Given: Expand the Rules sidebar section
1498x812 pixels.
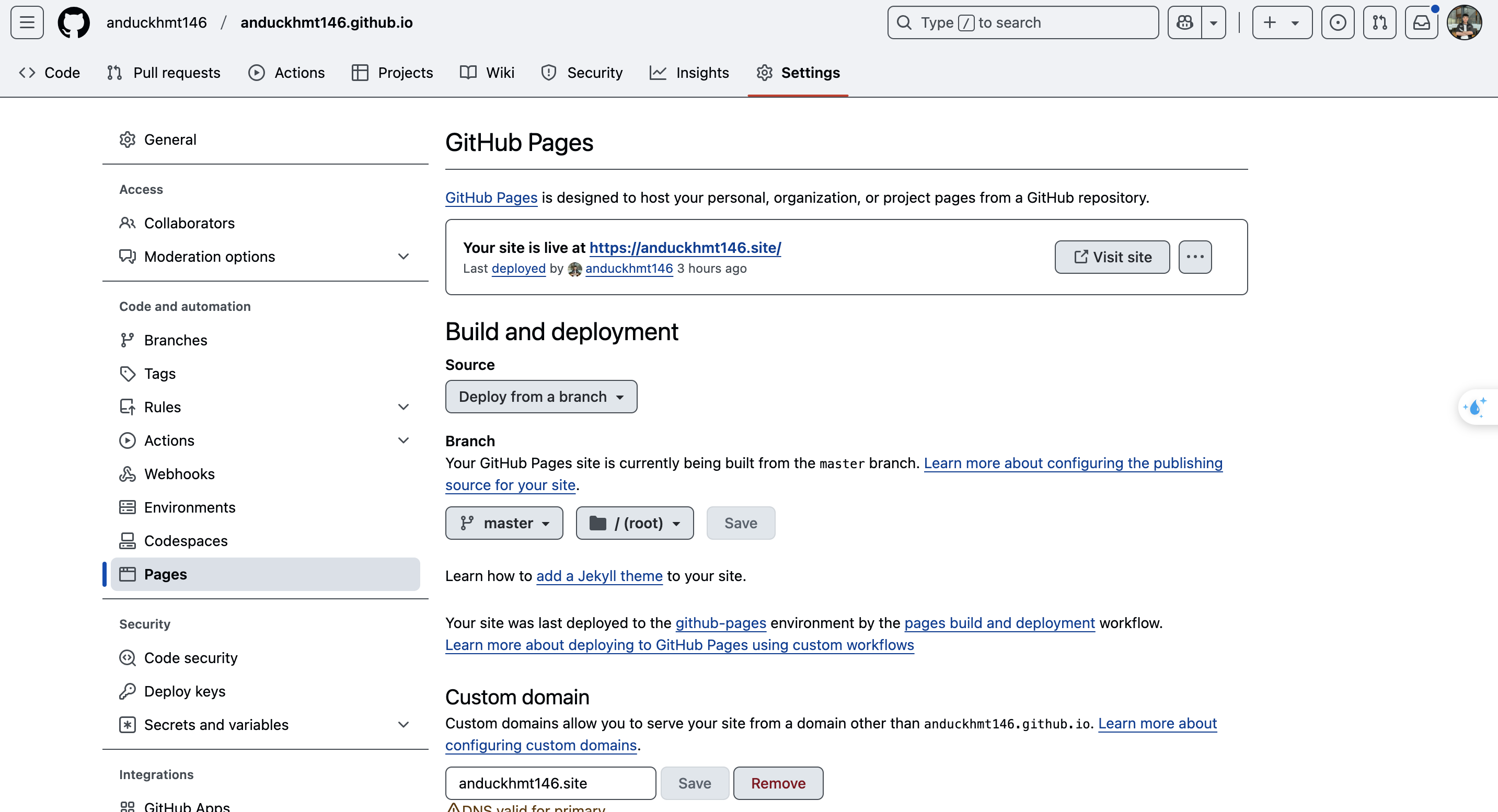Looking at the screenshot, I should point(403,407).
